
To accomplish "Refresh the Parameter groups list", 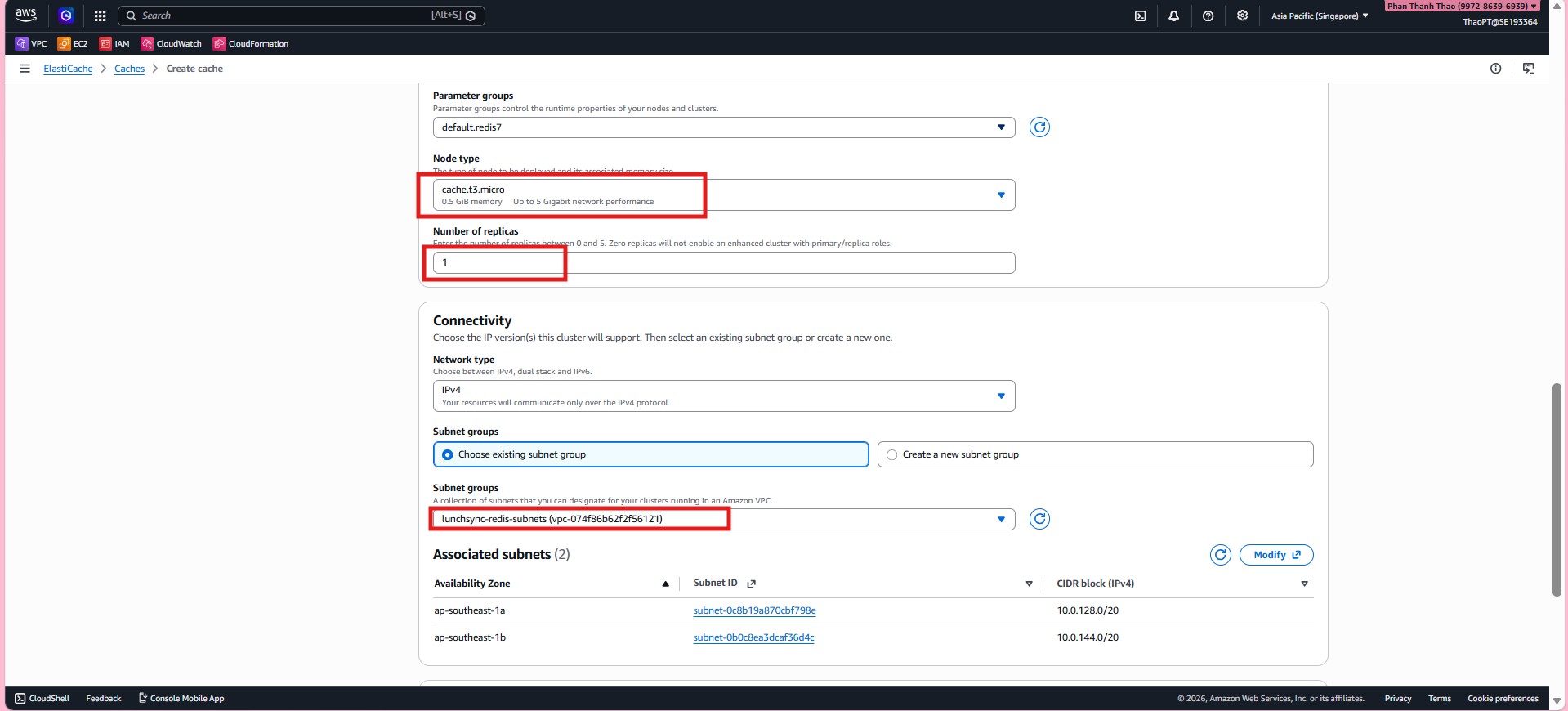I will click(x=1039, y=127).
